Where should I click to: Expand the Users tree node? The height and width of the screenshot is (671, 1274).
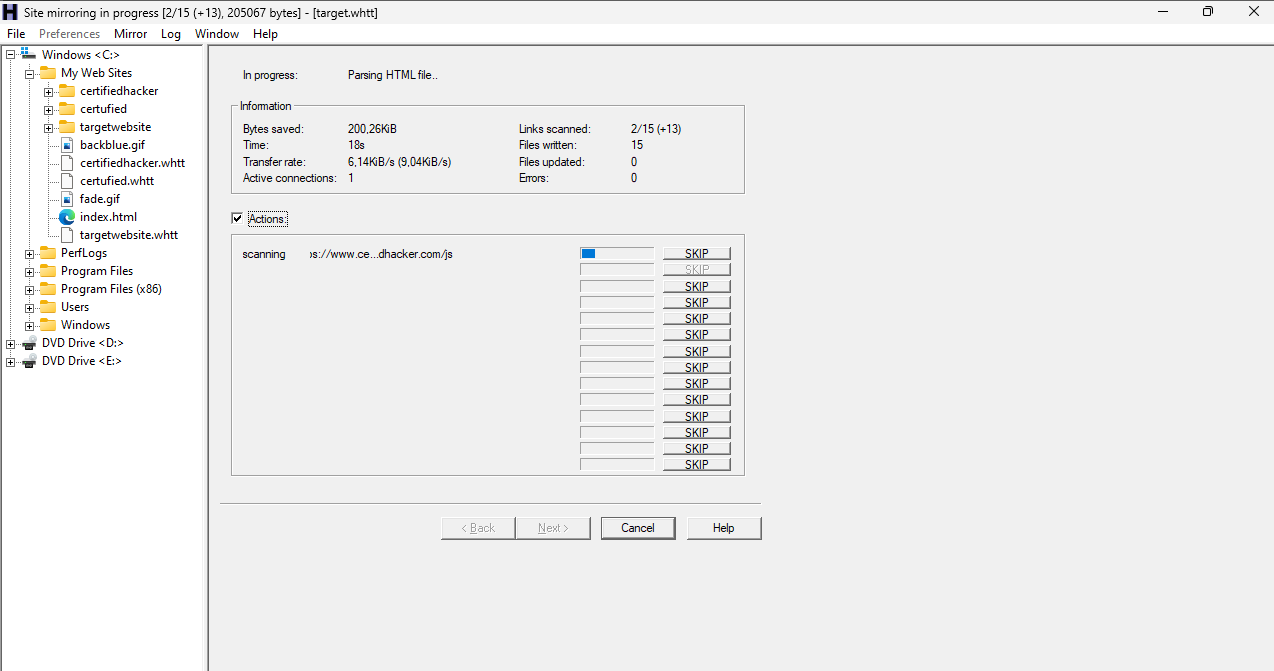29,306
